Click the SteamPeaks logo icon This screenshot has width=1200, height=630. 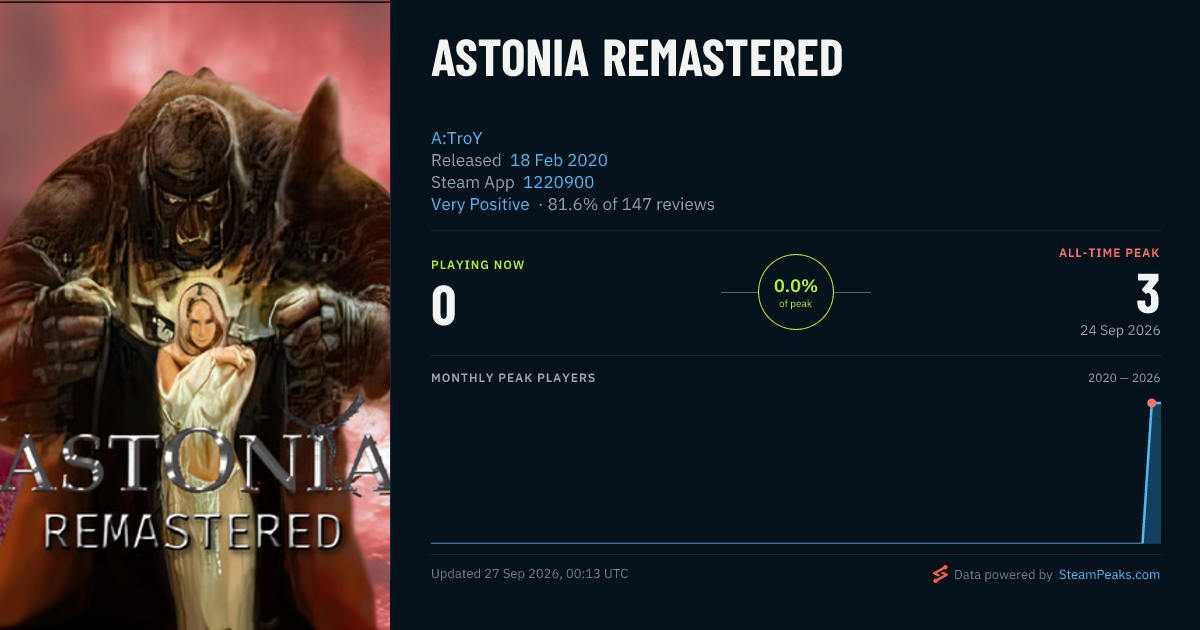pos(940,574)
